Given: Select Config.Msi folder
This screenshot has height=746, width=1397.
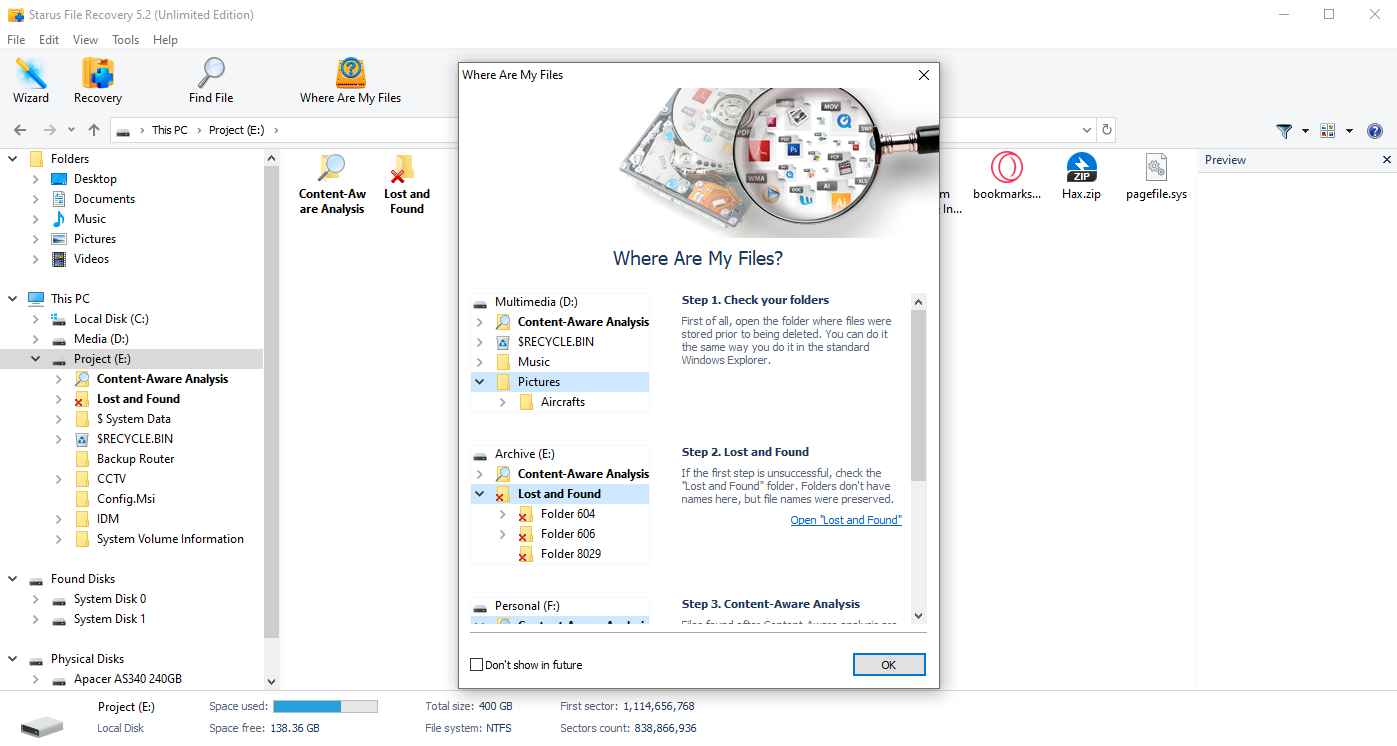Looking at the screenshot, I should pyautogui.click(x=126, y=499).
